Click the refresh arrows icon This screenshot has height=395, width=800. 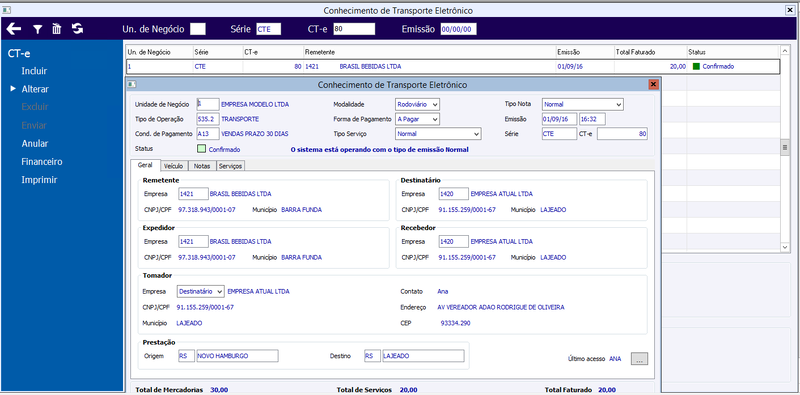78,29
